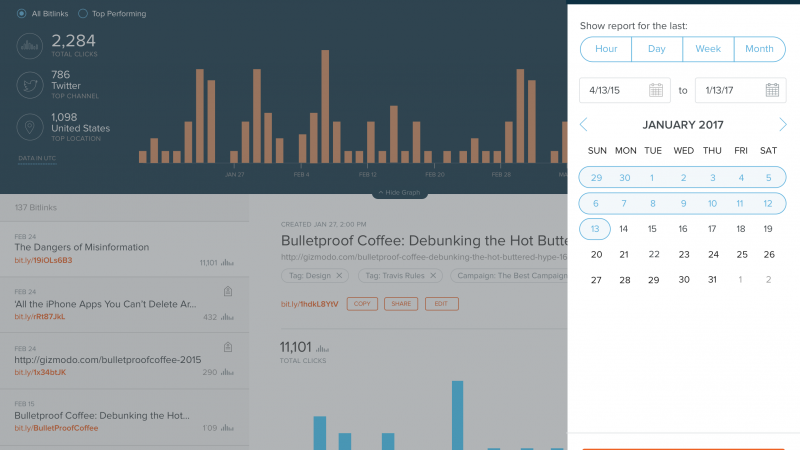Screen dimensions: 800x450
Task: Pick January 13 in the calendar
Action: 595,229
